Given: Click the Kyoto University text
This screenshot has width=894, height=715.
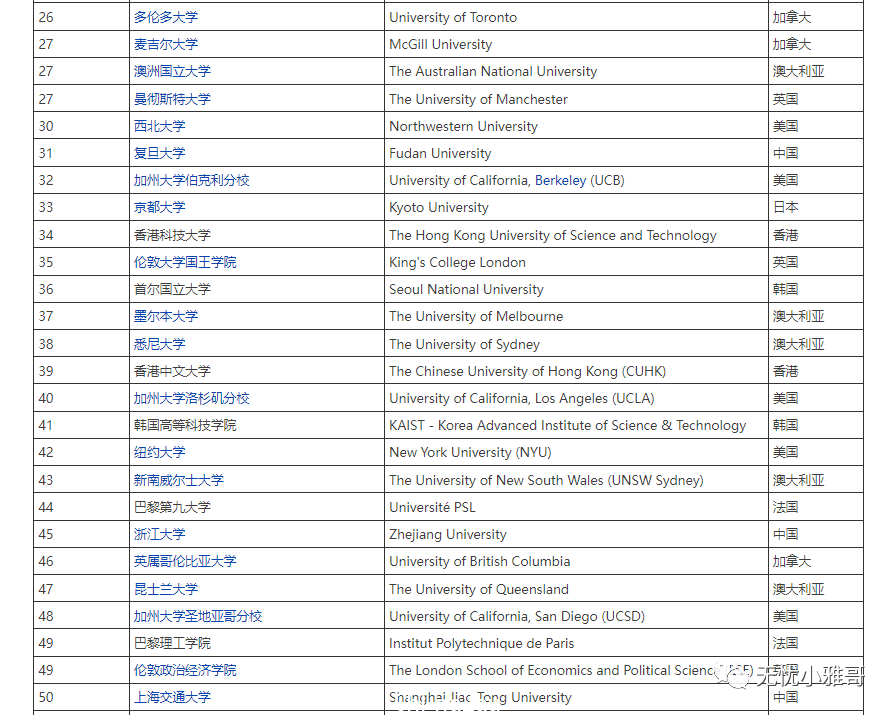Looking at the screenshot, I should (x=438, y=207).
